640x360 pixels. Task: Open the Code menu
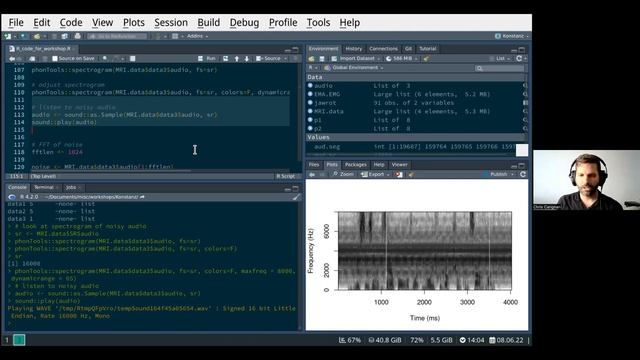[71, 23]
